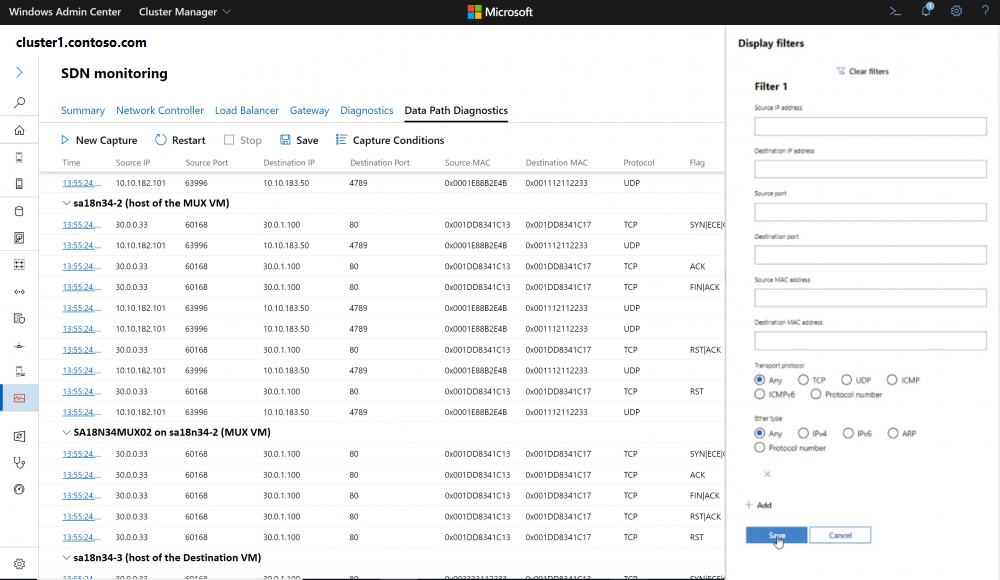Image resolution: width=1000 pixels, height=580 pixels.
Task: Click the Destination port field
Action: (870, 255)
